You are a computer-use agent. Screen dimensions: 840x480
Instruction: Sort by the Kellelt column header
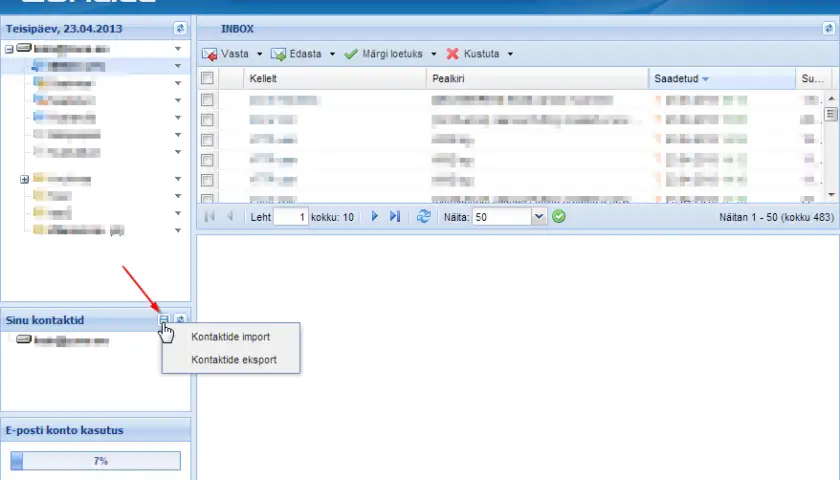click(335, 79)
